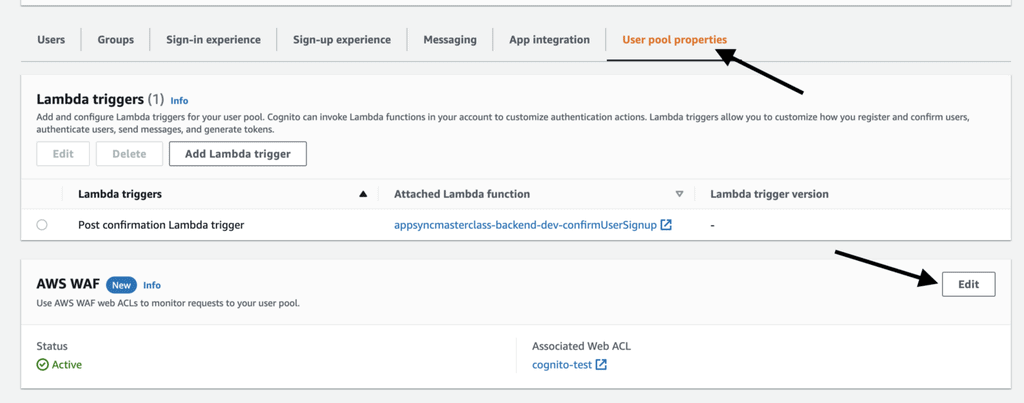
Task: Select the User pool properties tab
Action: click(x=674, y=40)
